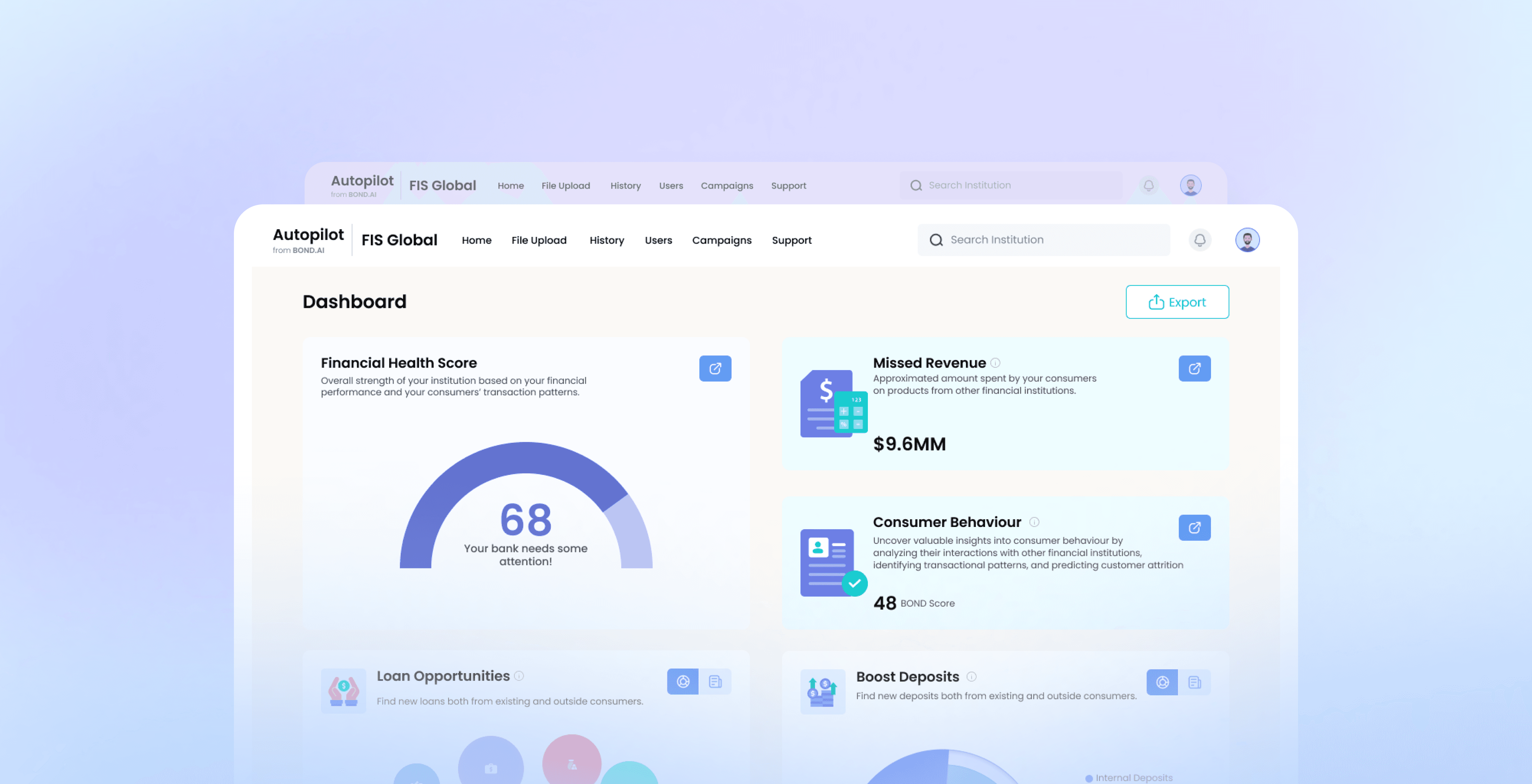The width and height of the screenshot is (1532, 784).
Task: Switch Loan Opportunities to chart view
Action: pyautogui.click(x=683, y=682)
